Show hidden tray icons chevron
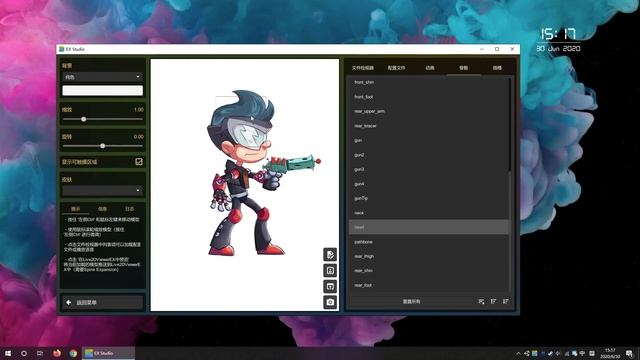 (x=518, y=353)
